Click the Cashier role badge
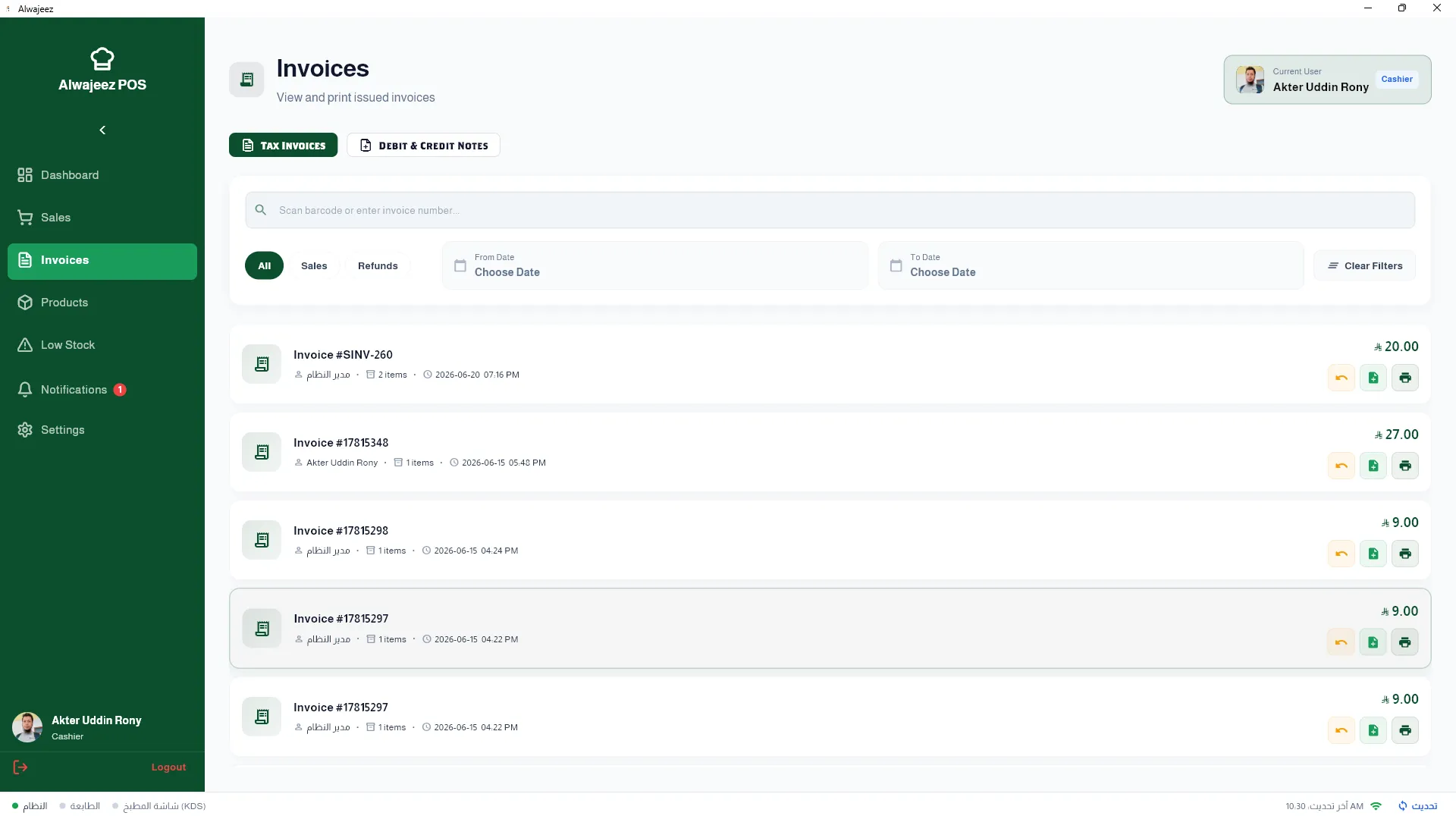Viewport: 1456px width, 819px height. click(1397, 79)
